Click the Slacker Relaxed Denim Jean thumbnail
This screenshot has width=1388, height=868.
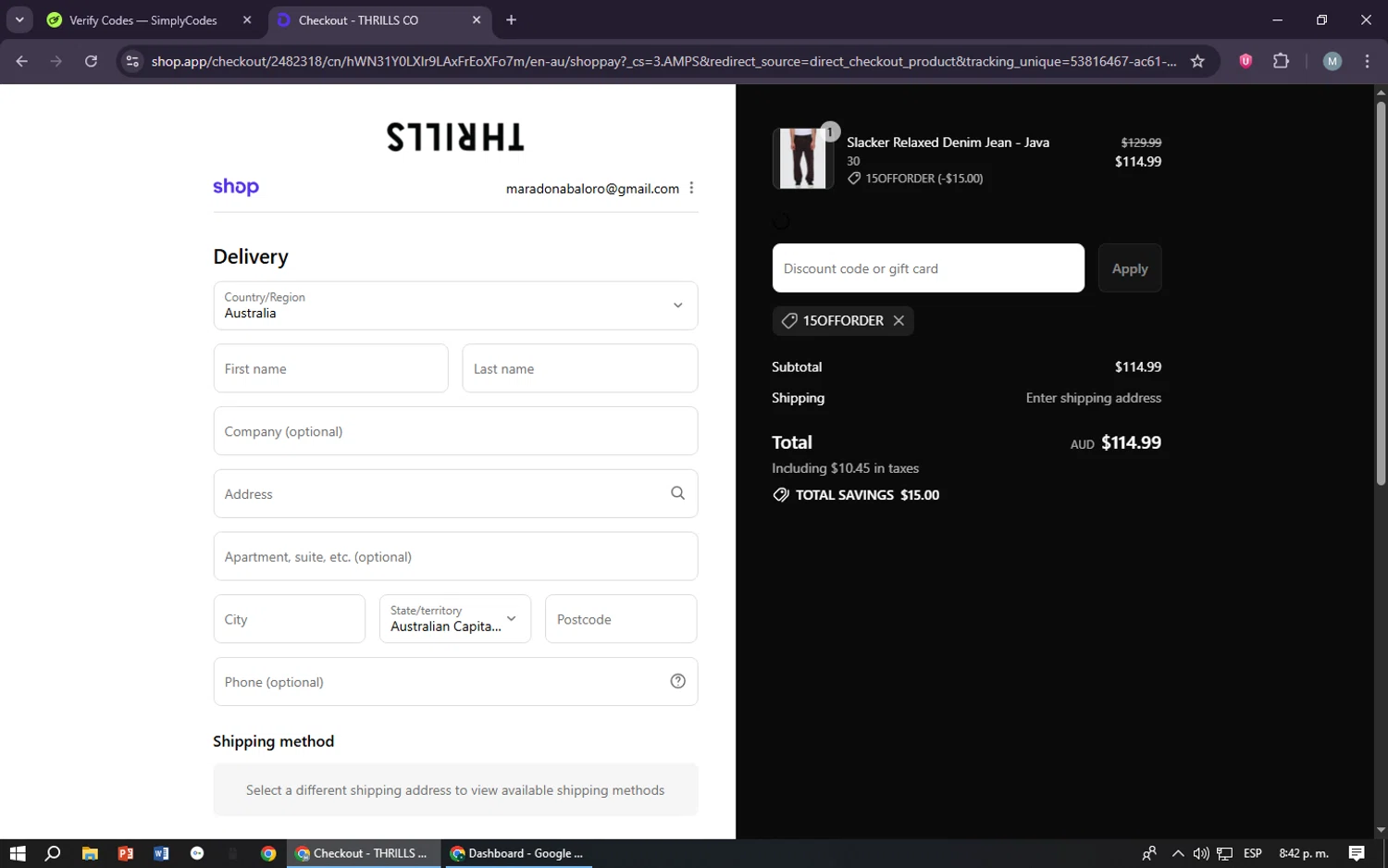tap(802, 158)
